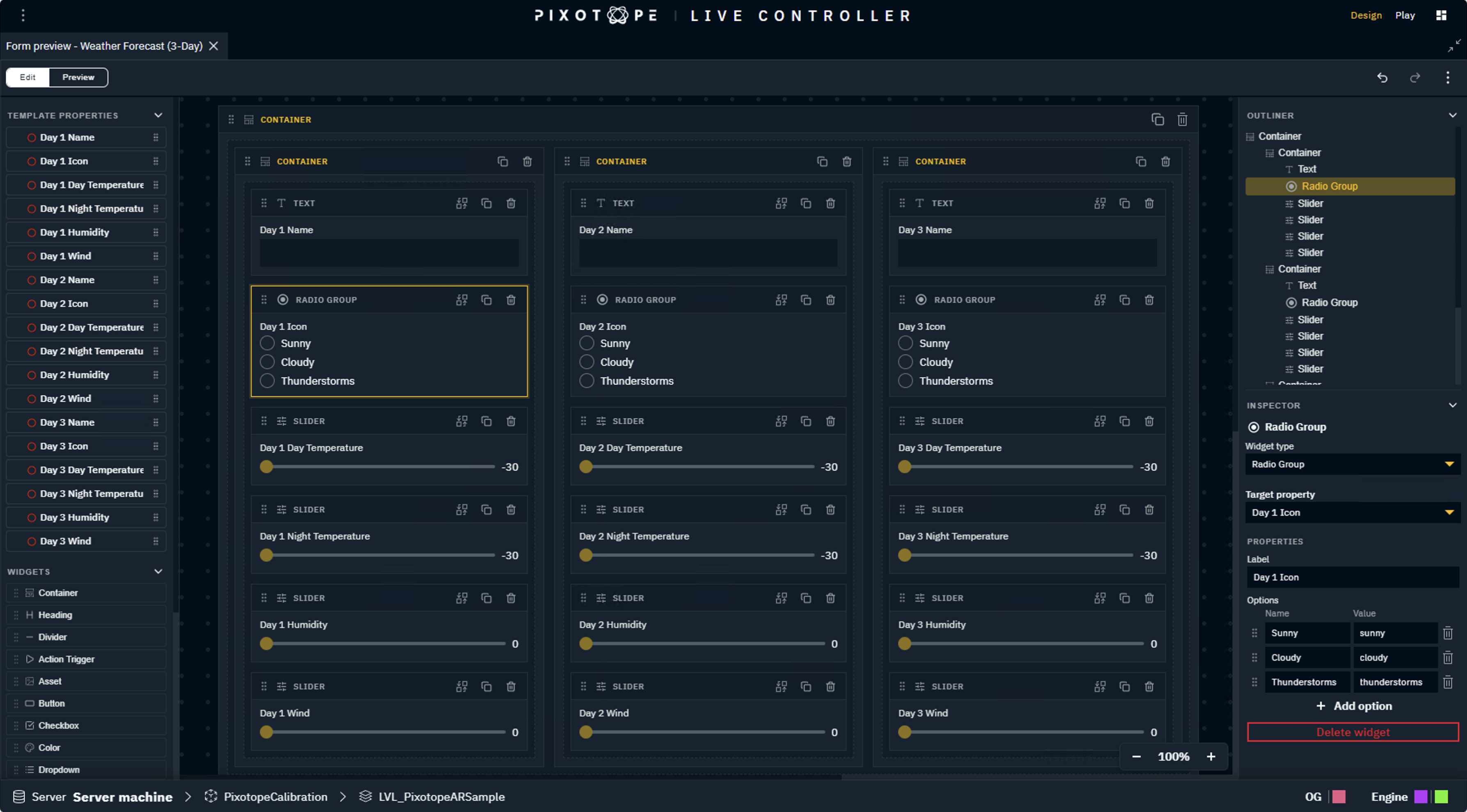Select Cloudy under Day 2 Icon
1467x812 pixels.
[587, 362]
